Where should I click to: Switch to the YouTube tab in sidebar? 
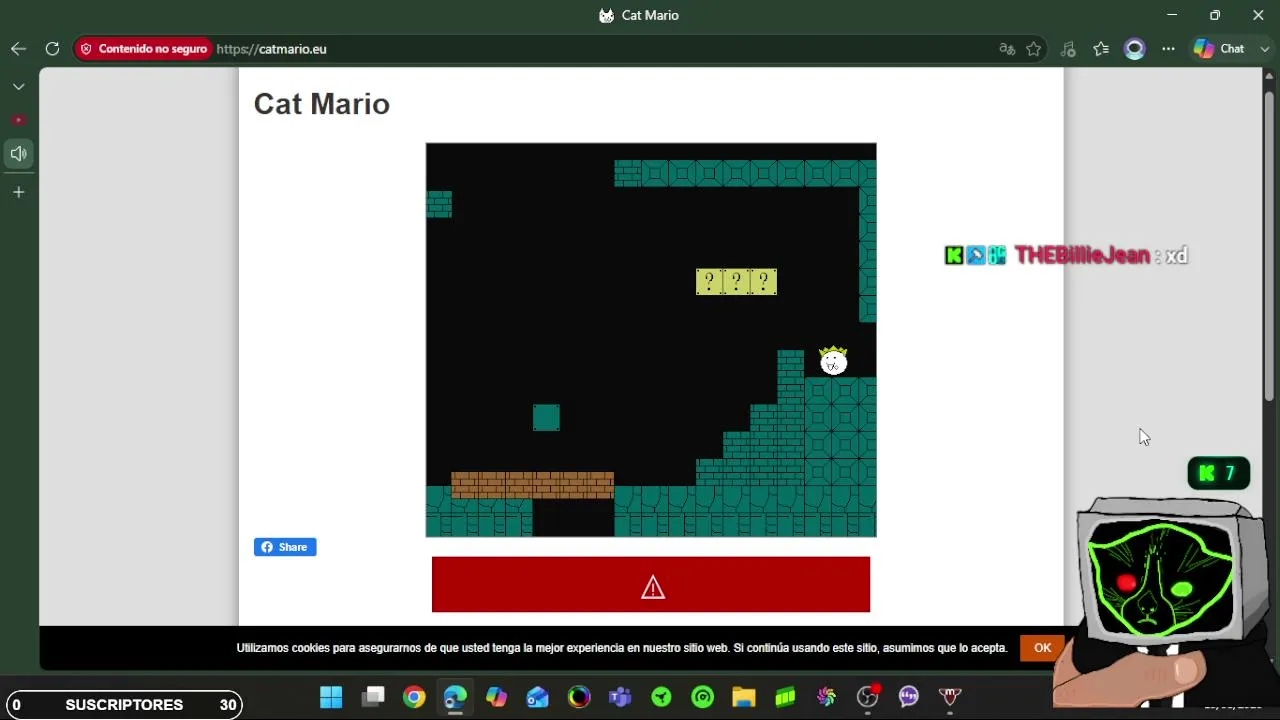point(18,120)
